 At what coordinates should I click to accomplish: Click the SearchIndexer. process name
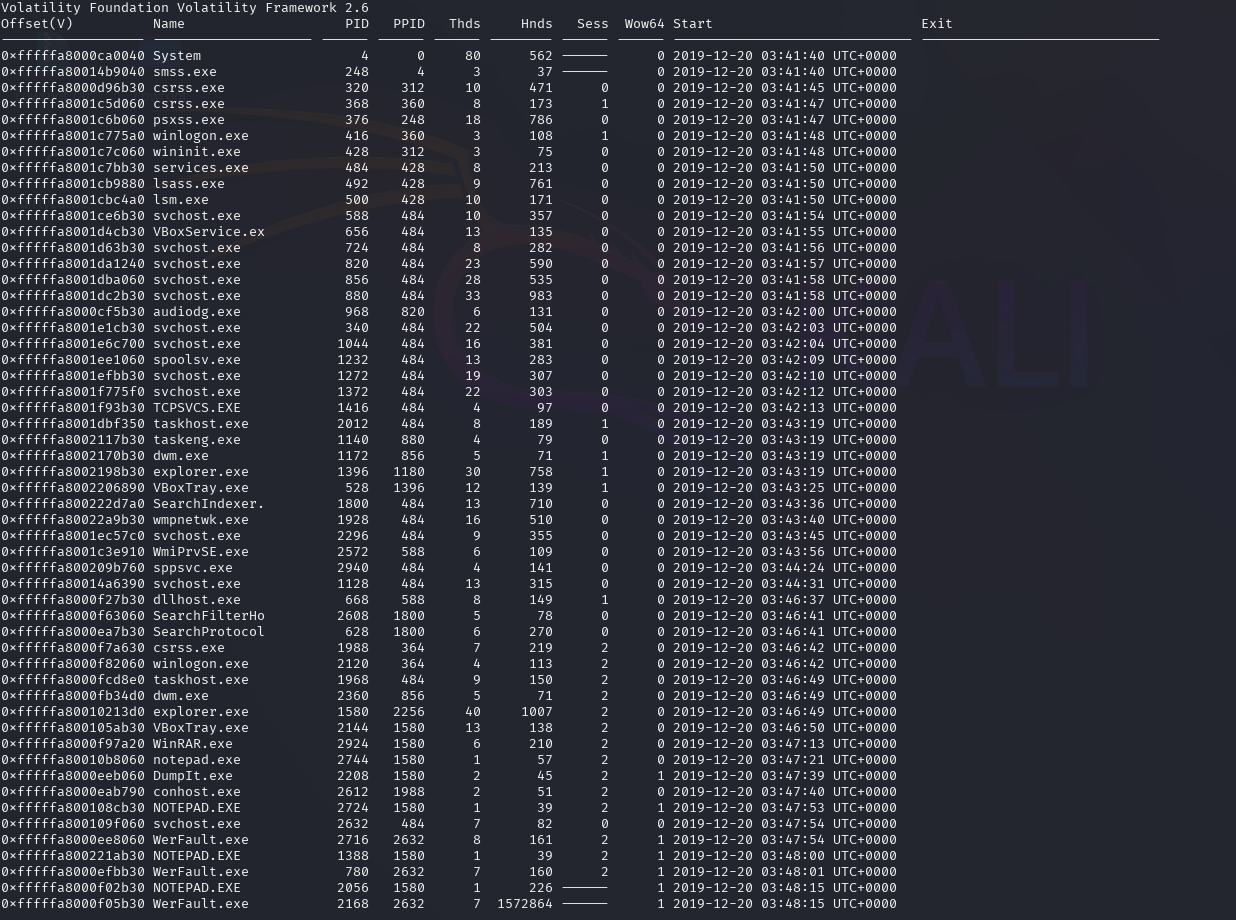[x=208, y=504]
